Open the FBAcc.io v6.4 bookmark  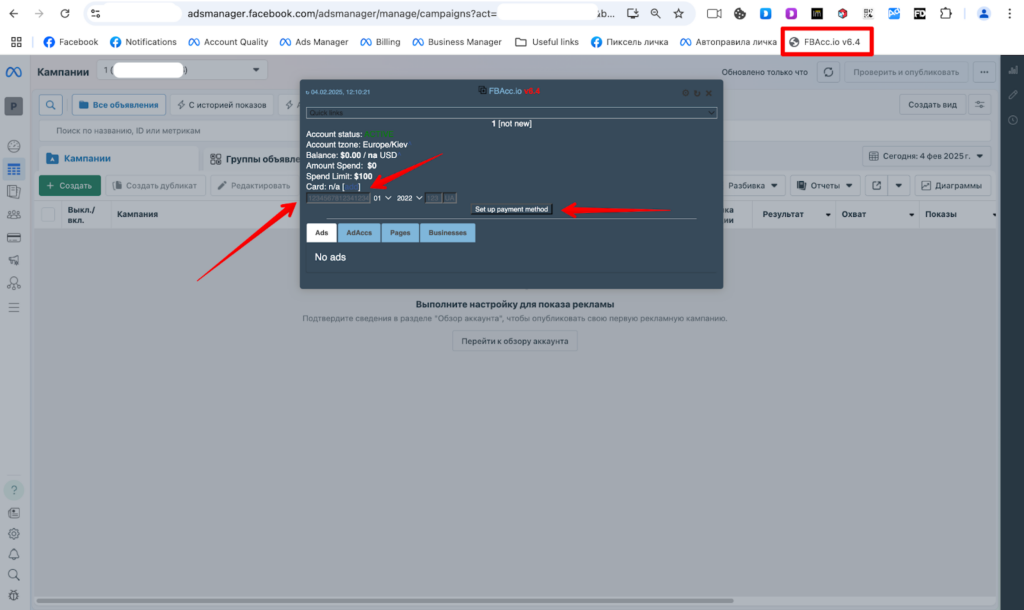point(825,42)
